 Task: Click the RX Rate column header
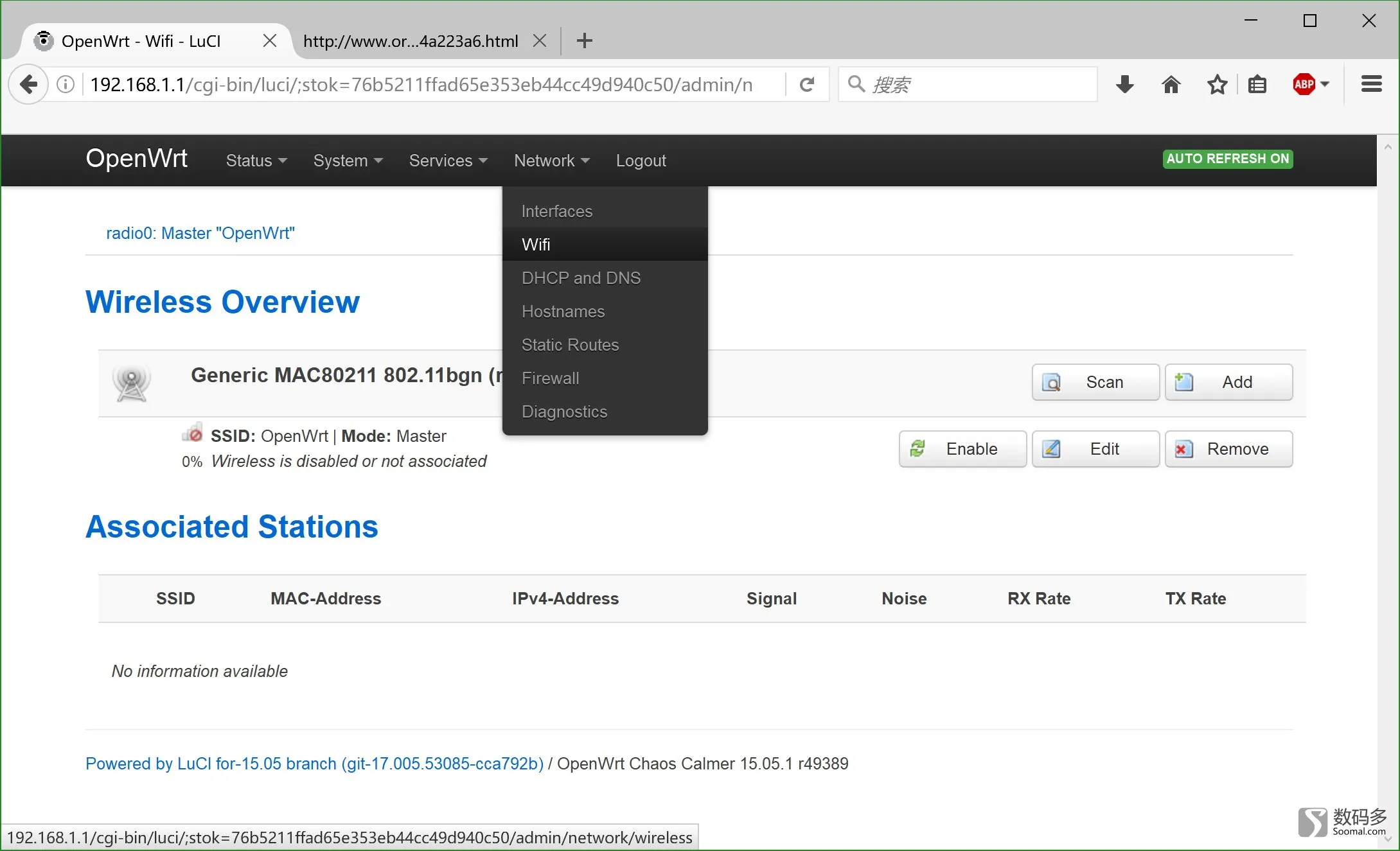pyautogui.click(x=1039, y=599)
